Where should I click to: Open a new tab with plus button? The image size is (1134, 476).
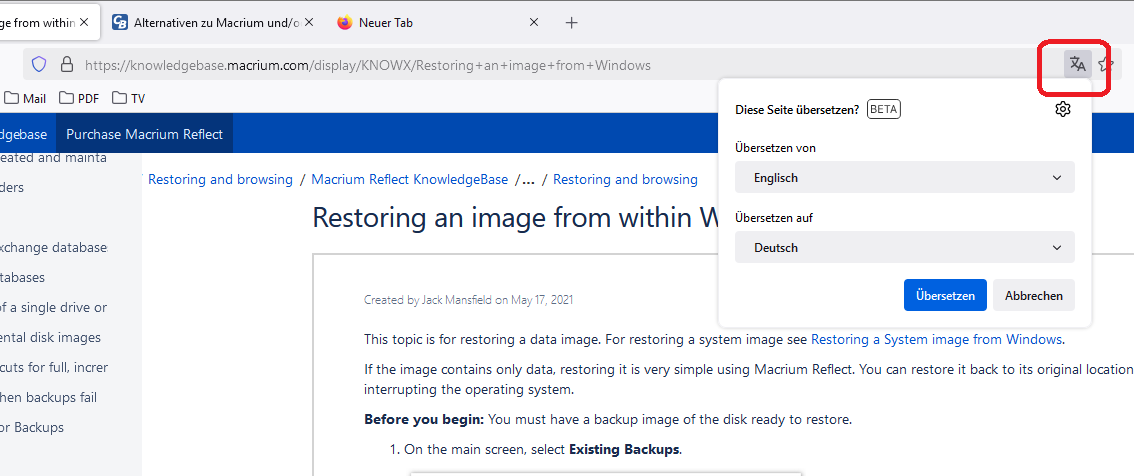coord(571,22)
